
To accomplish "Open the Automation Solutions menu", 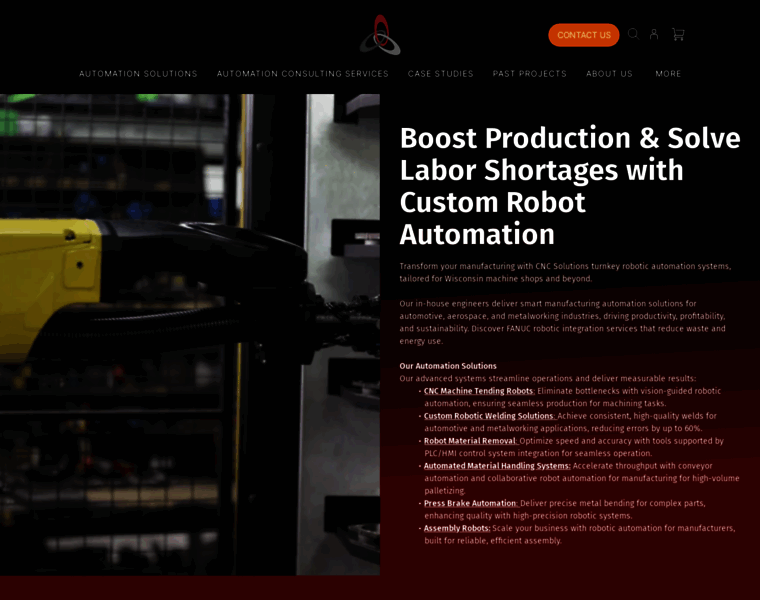I will coord(138,74).
